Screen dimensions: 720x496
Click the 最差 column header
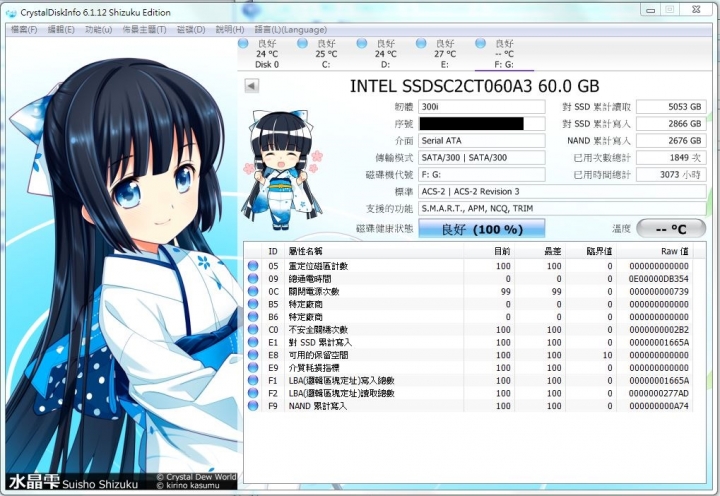[540, 251]
